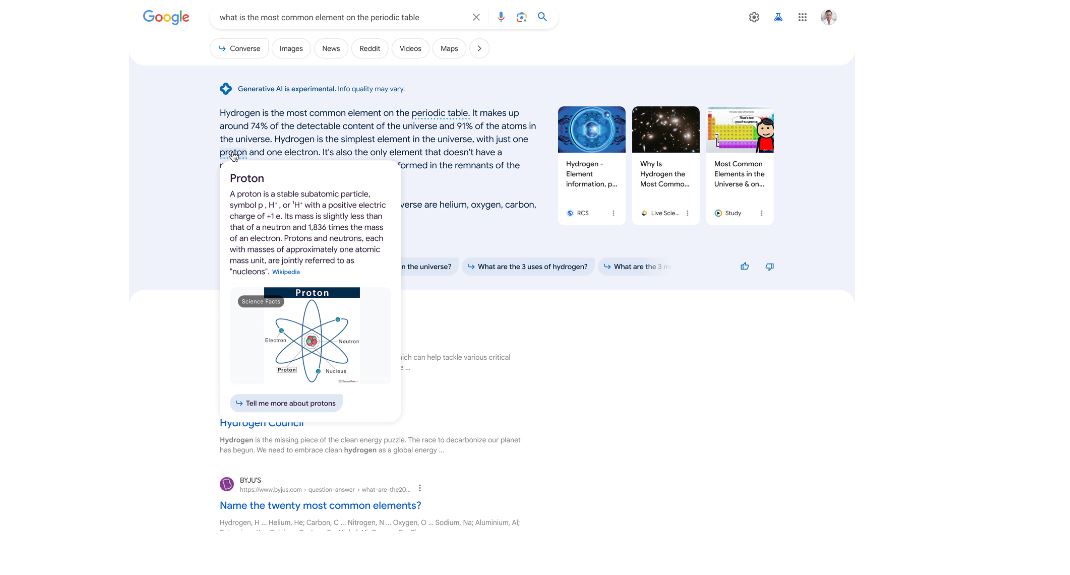Open options menu on the Study card

[x=761, y=213]
